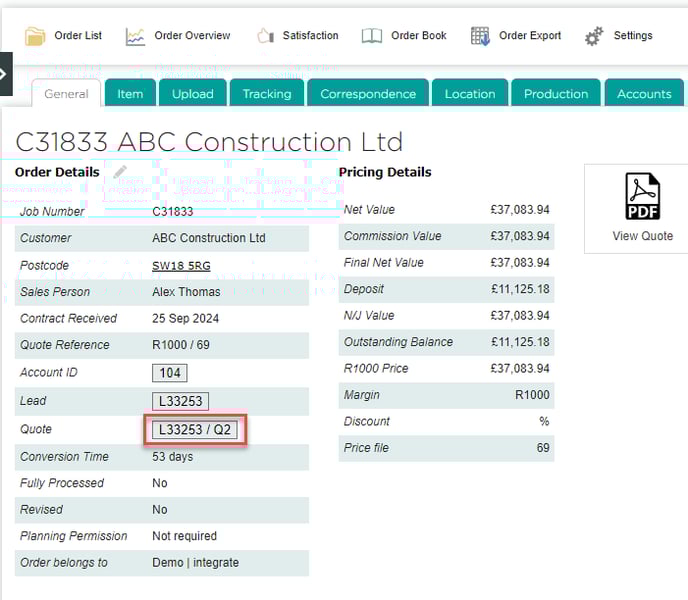Open quote L33253 / Q2 button
Viewport: 688px width, 600px height.
[194, 430]
